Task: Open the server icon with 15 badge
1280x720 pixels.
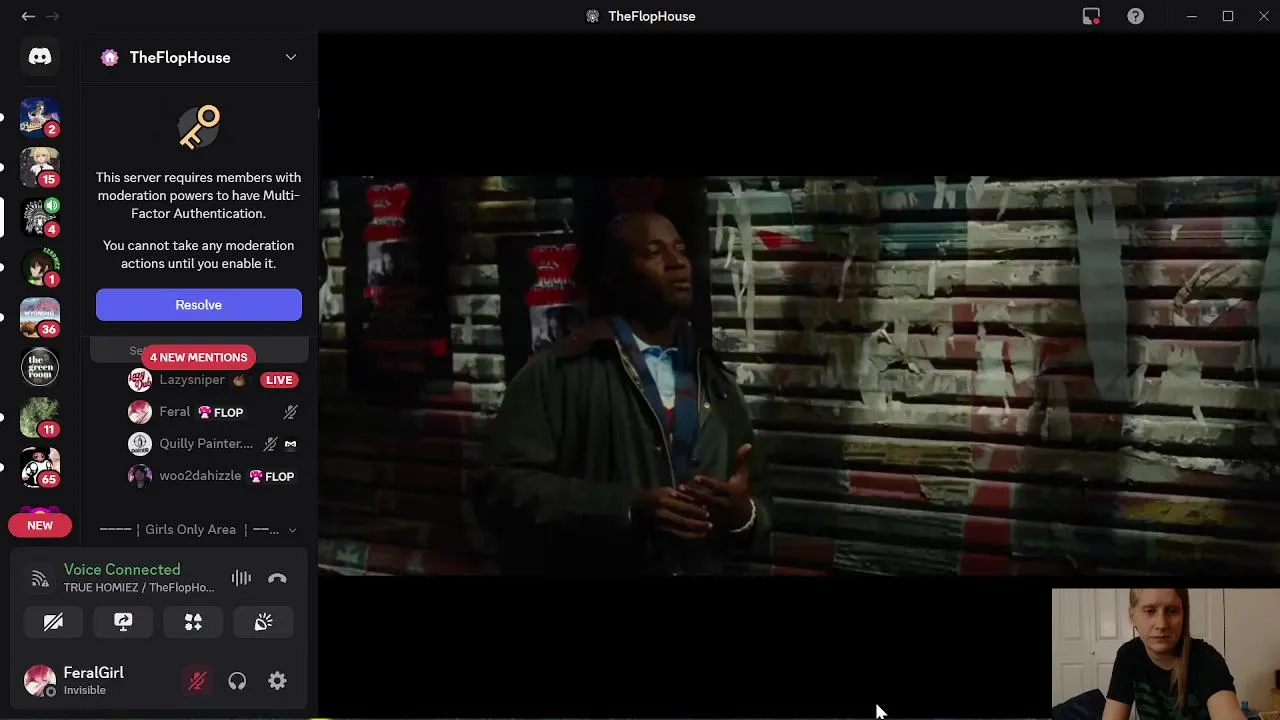Action: (40, 167)
